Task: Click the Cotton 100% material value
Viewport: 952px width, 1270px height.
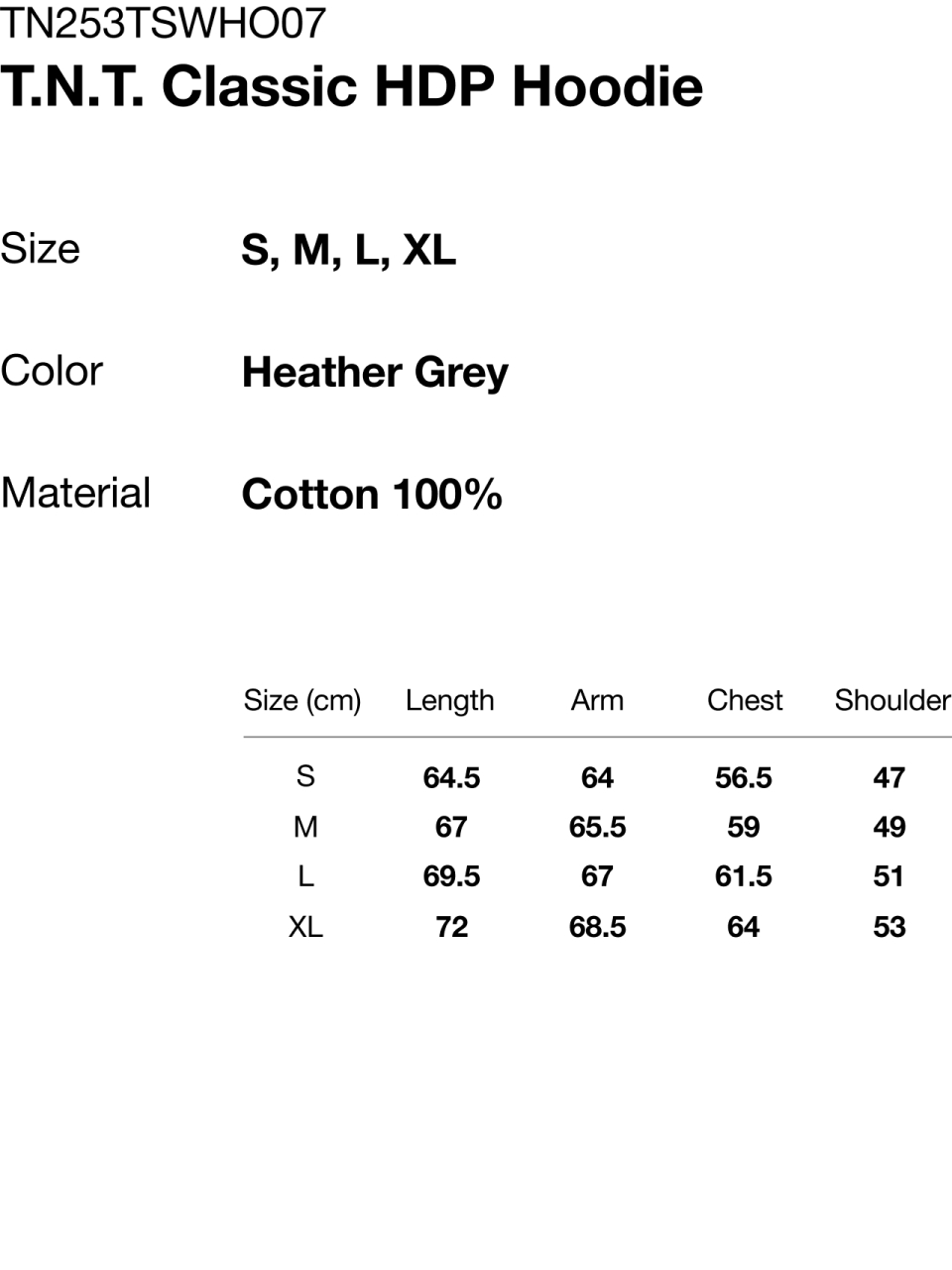Action: click(372, 495)
